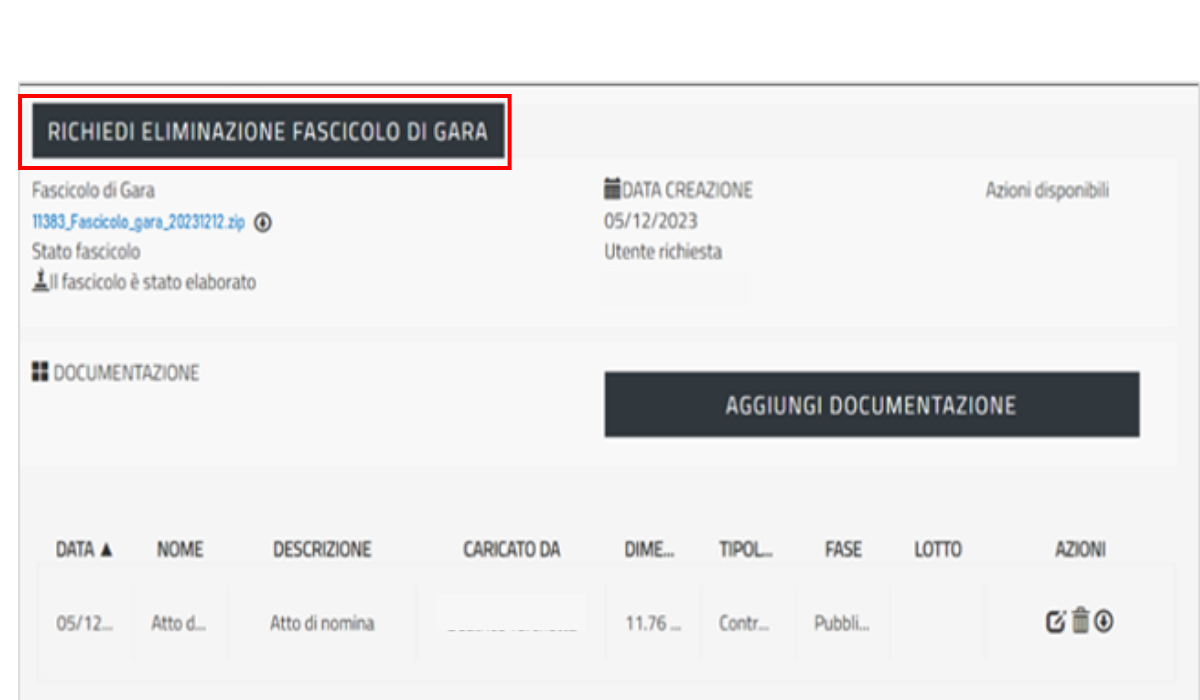Click the download icon beside the zip file
The height and width of the screenshot is (700, 1200).
tap(263, 223)
